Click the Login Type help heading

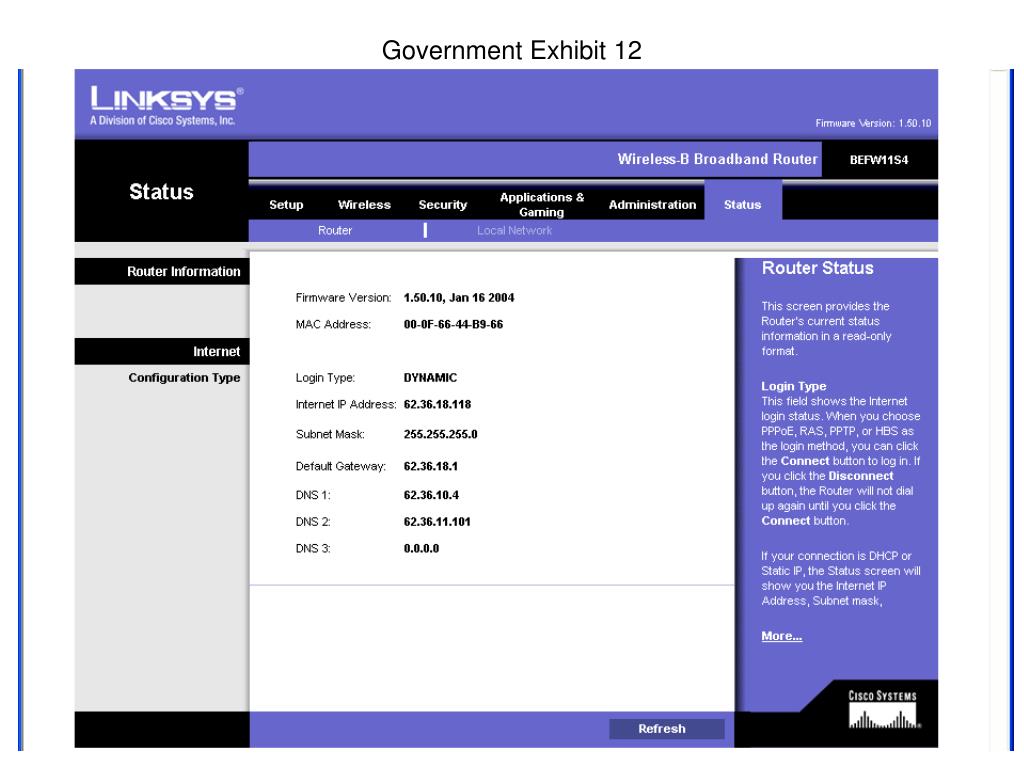pos(793,386)
